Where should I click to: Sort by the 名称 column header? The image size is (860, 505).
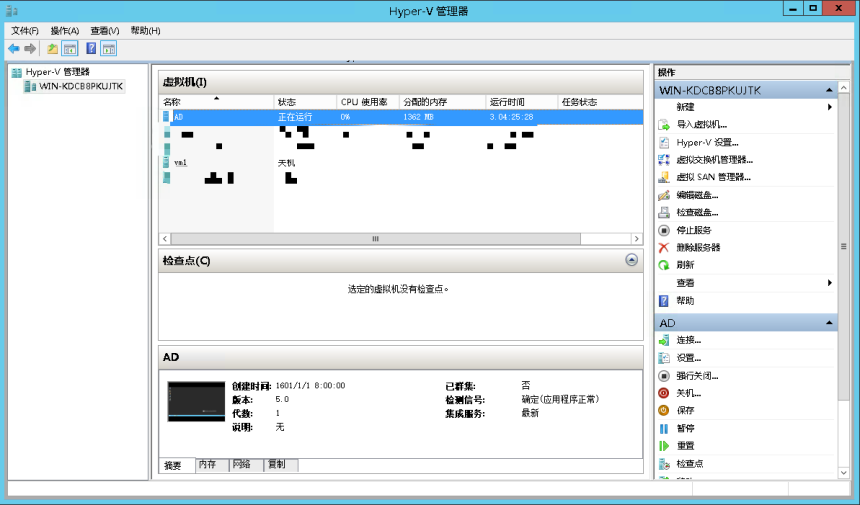216,102
